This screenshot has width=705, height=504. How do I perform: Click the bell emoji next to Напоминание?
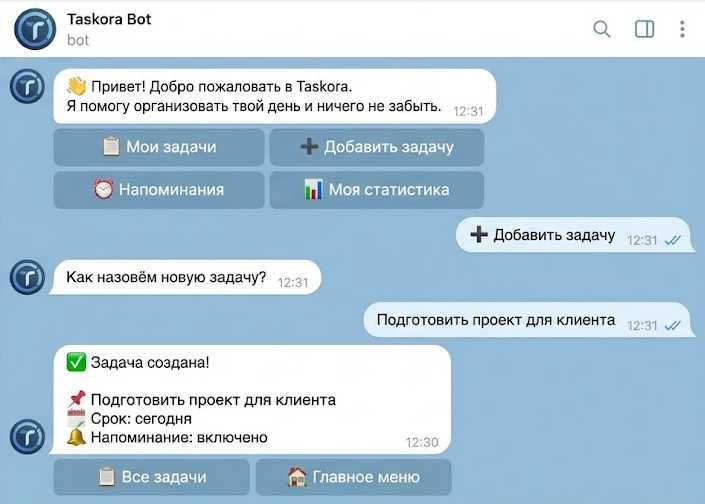click(x=76, y=437)
